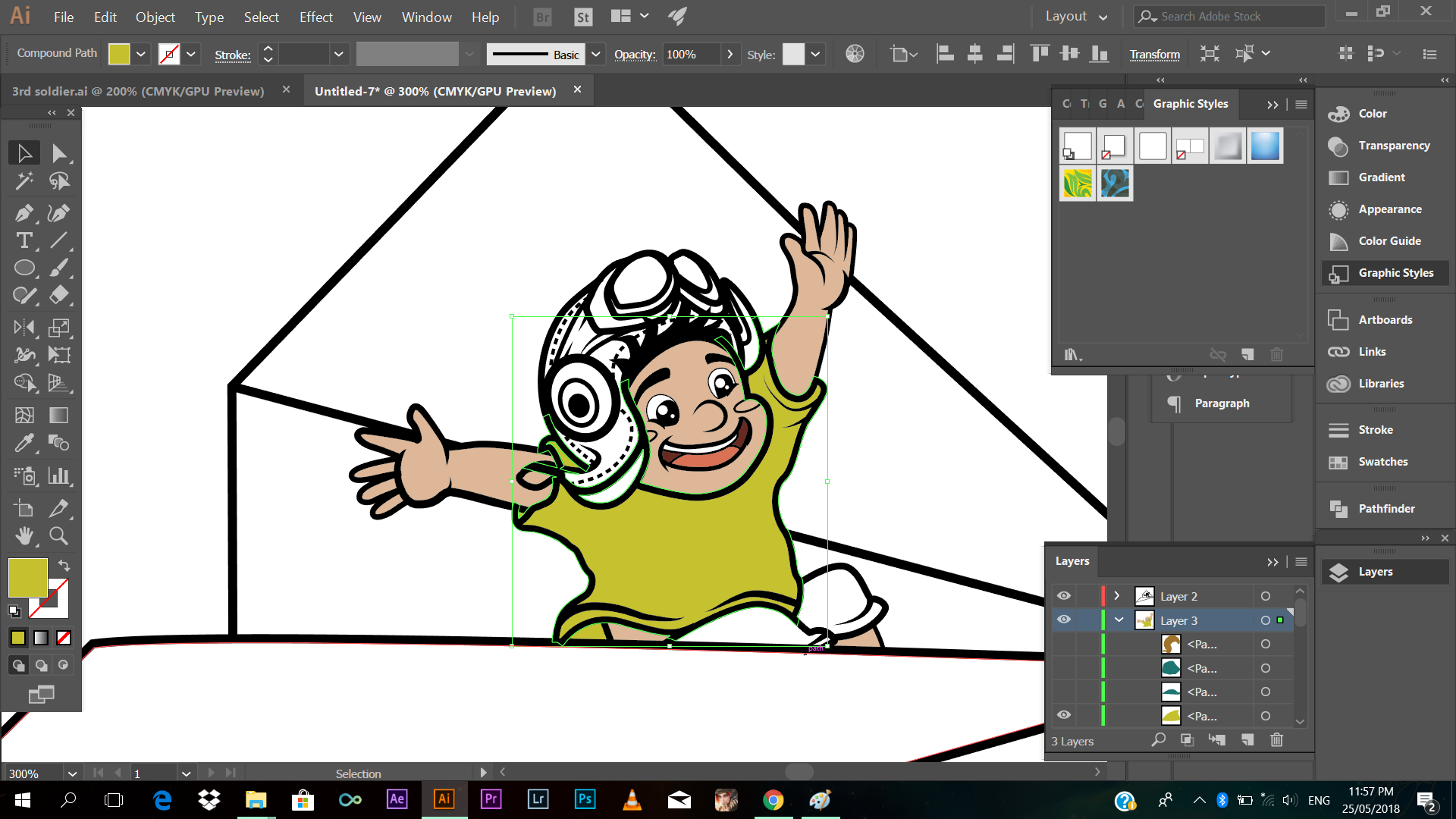Click target circle of Layer 2
The image size is (1456, 819).
(1265, 596)
